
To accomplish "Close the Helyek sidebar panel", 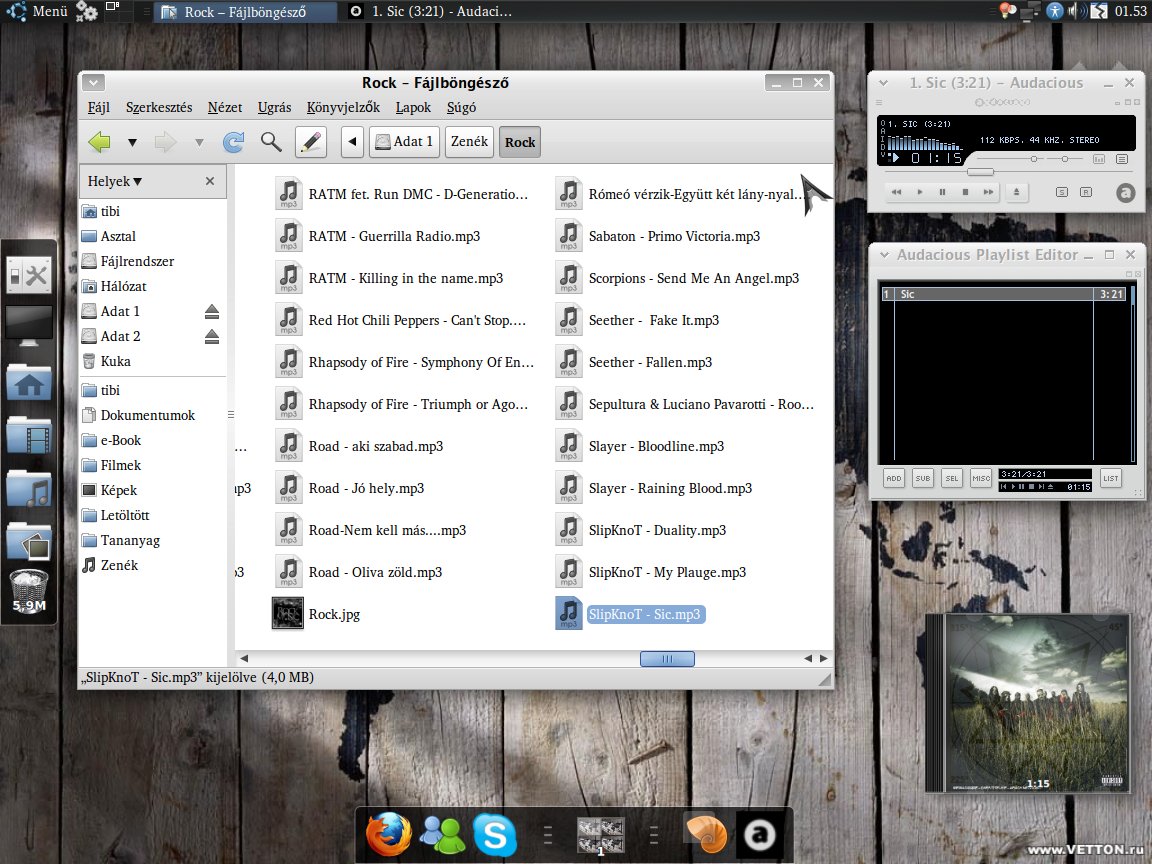I will [210, 181].
